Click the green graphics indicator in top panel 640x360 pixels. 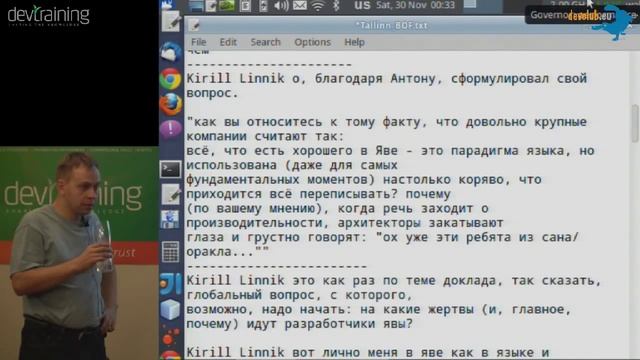pyautogui.click(x=228, y=6)
